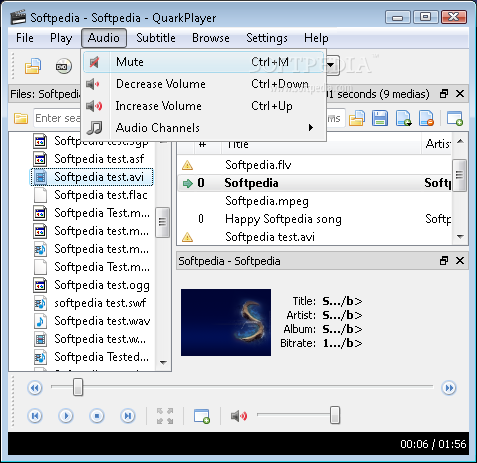Mute via the speaker icon near volume slider
This screenshot has height=463, width=477.
tap(239, 416)
